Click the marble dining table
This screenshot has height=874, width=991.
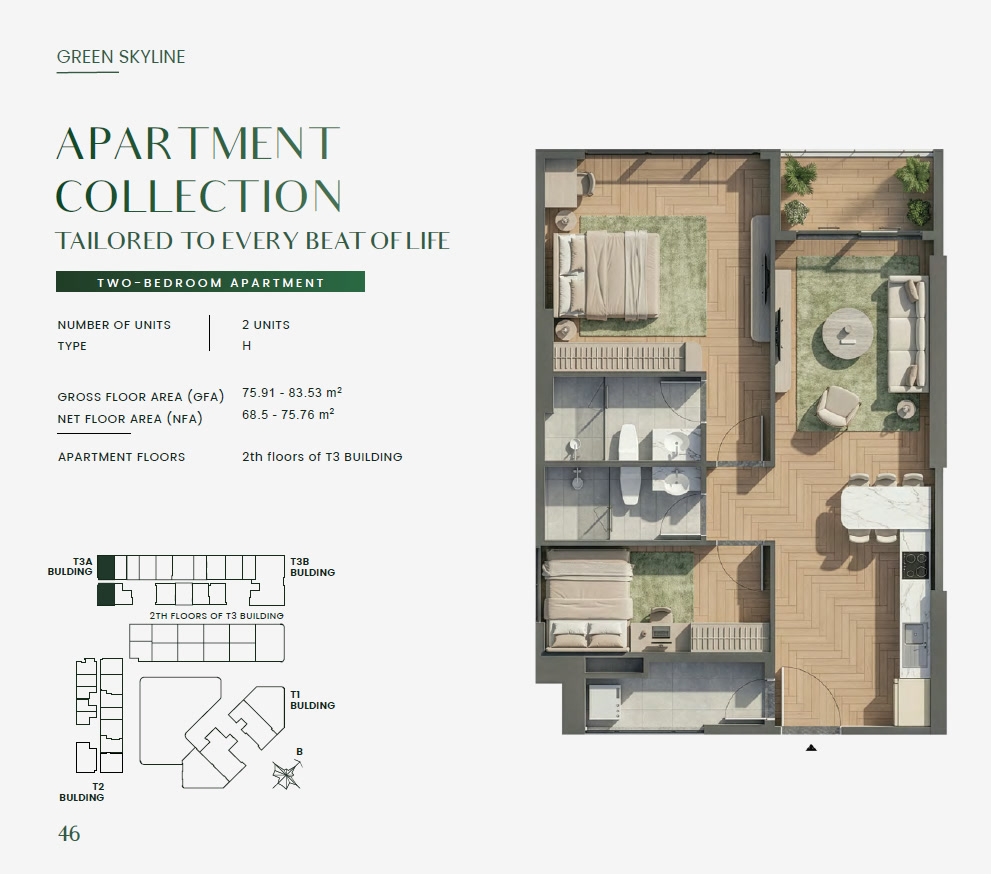[x=885, y=509]
